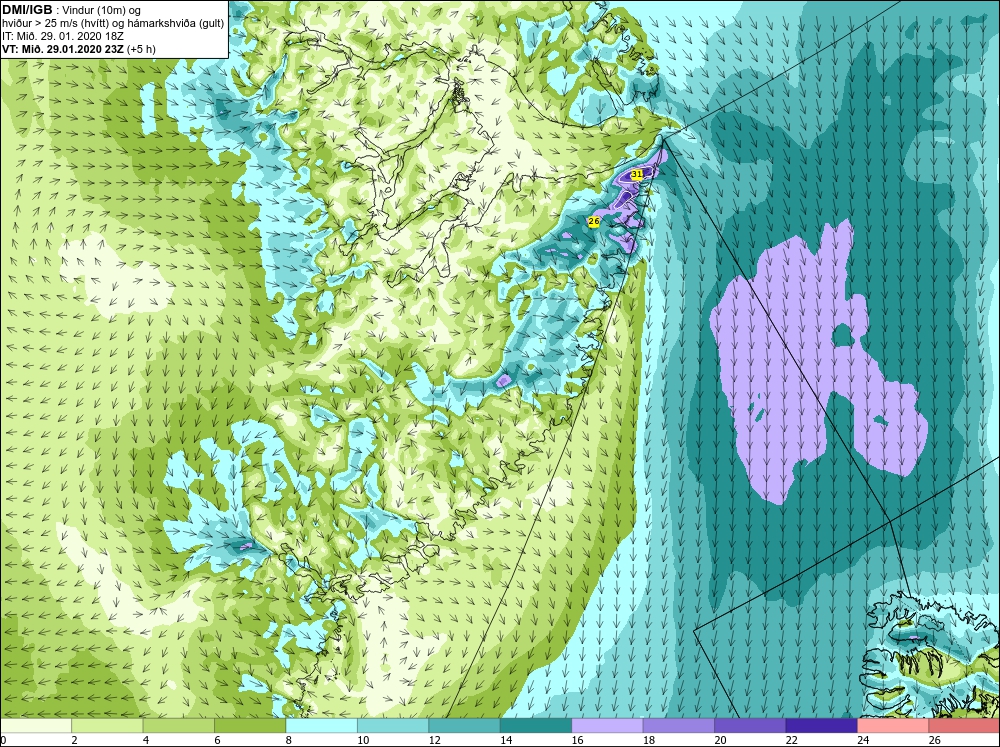Image resolution: width=1000 pixels, height=747 pixels.
Task: Select the violet 20–22 m/s legend swatch
Action: 750,725
